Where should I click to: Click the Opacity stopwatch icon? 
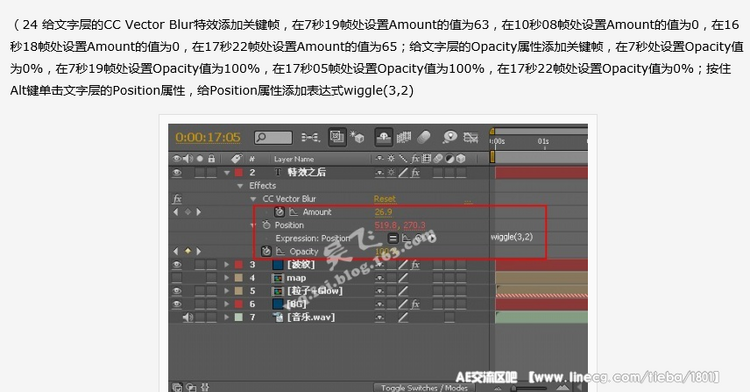coord(266,251)
